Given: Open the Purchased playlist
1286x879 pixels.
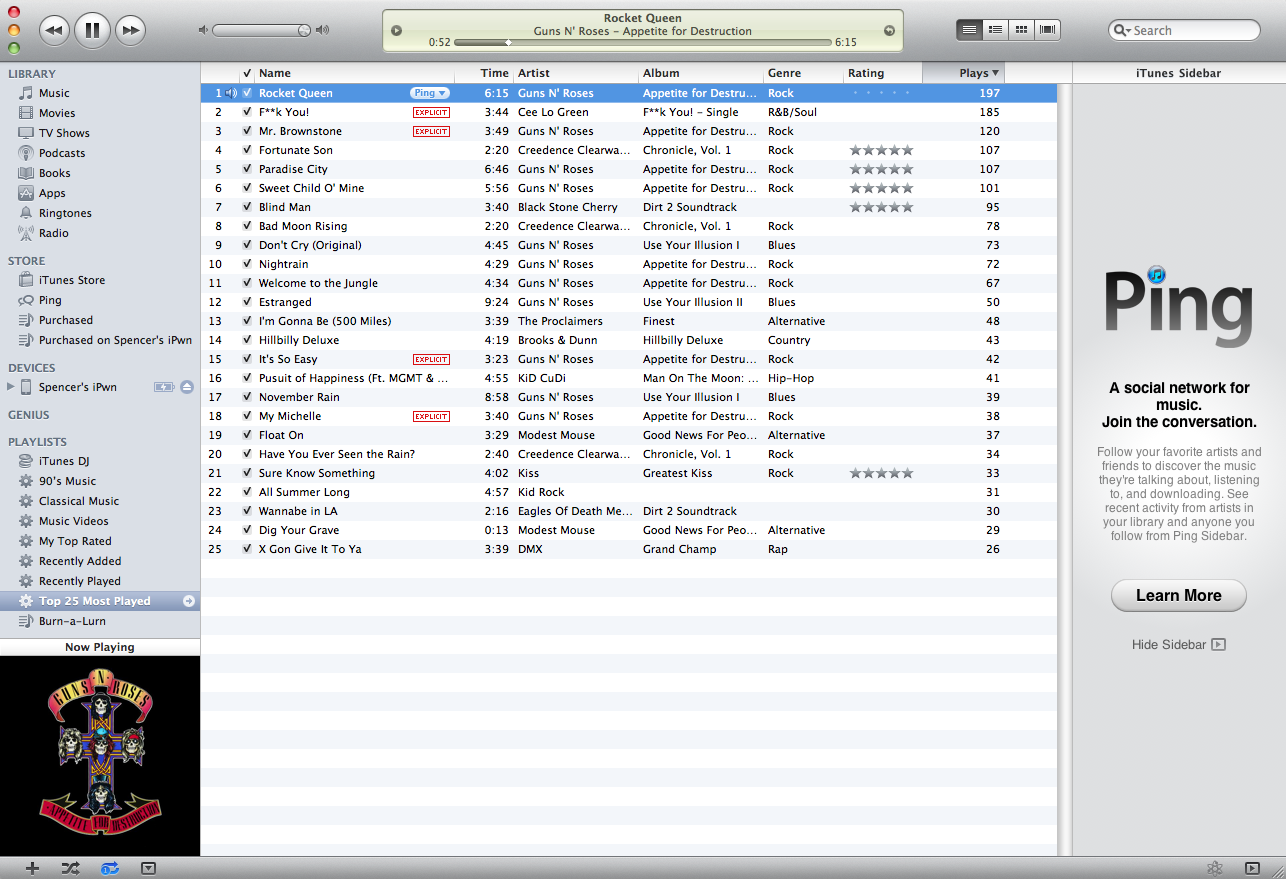Looking at the screenshot, I should 66,320.
